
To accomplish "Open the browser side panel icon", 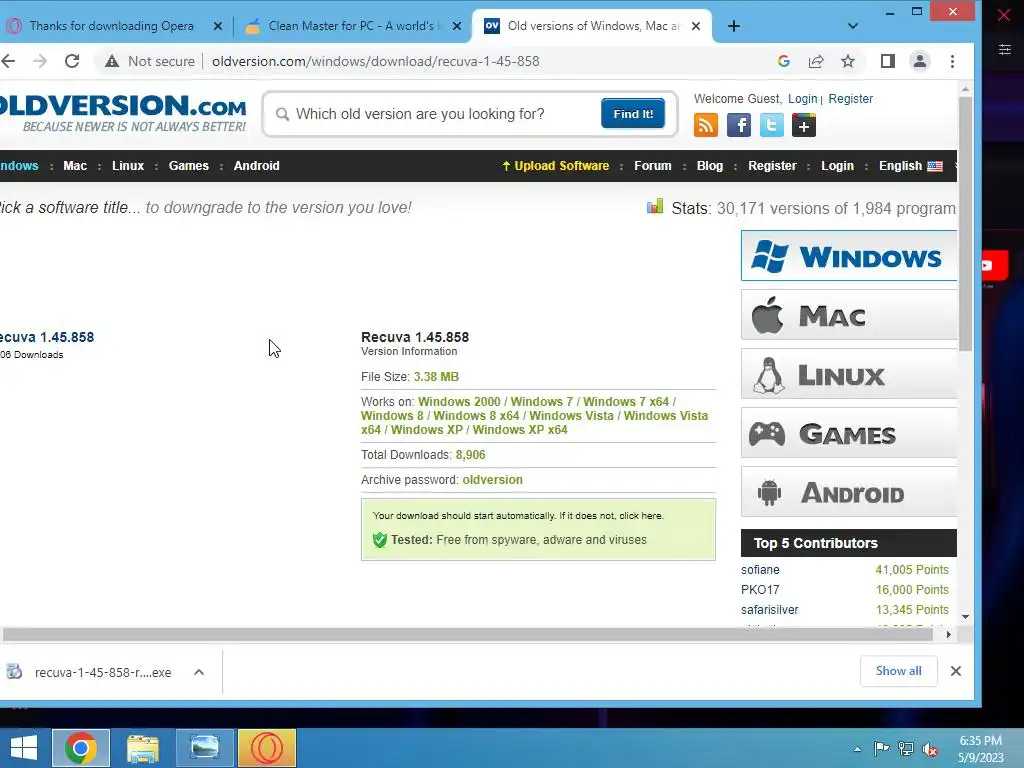I will [888, 61].
